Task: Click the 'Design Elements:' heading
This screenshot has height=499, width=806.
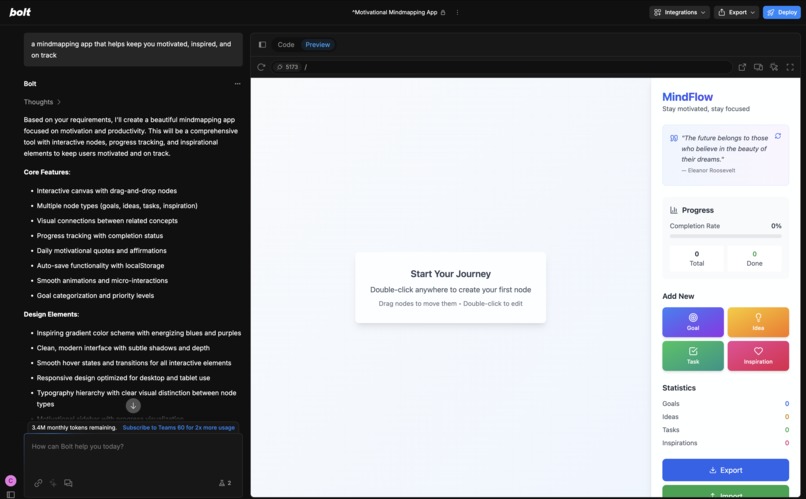Action: tap(51, 315)
